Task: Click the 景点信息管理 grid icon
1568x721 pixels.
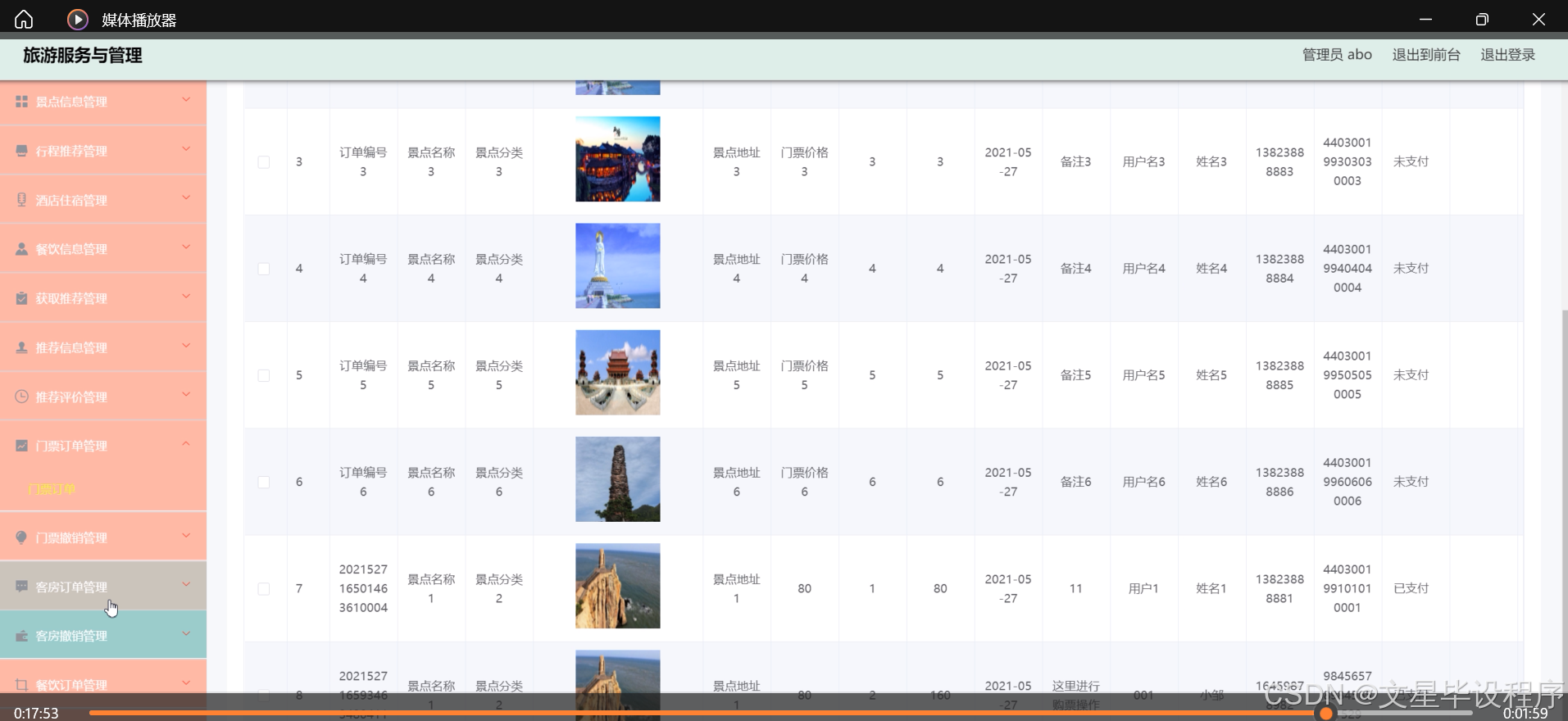Action: tap(22, 102)
